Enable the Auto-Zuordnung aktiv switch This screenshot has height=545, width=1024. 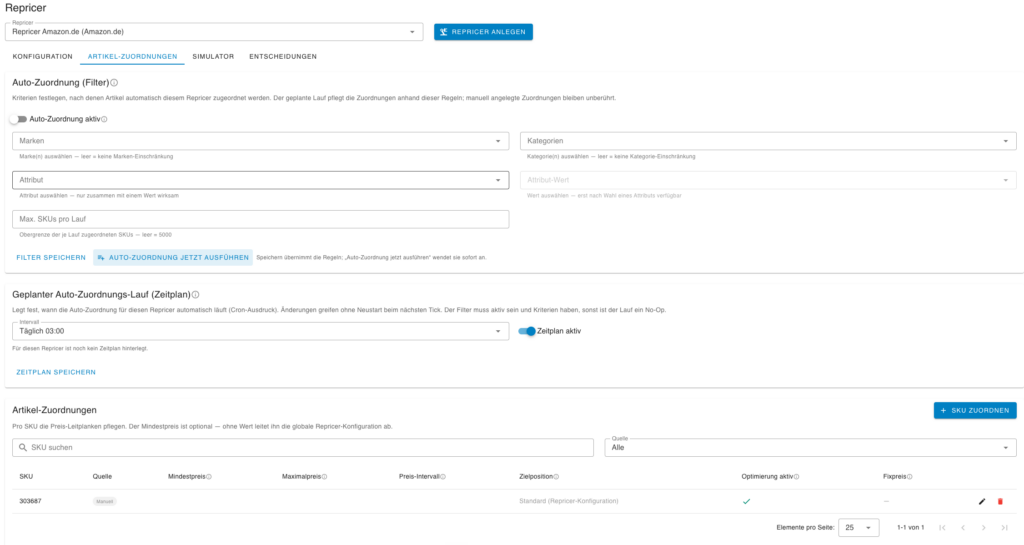point(18,119)
